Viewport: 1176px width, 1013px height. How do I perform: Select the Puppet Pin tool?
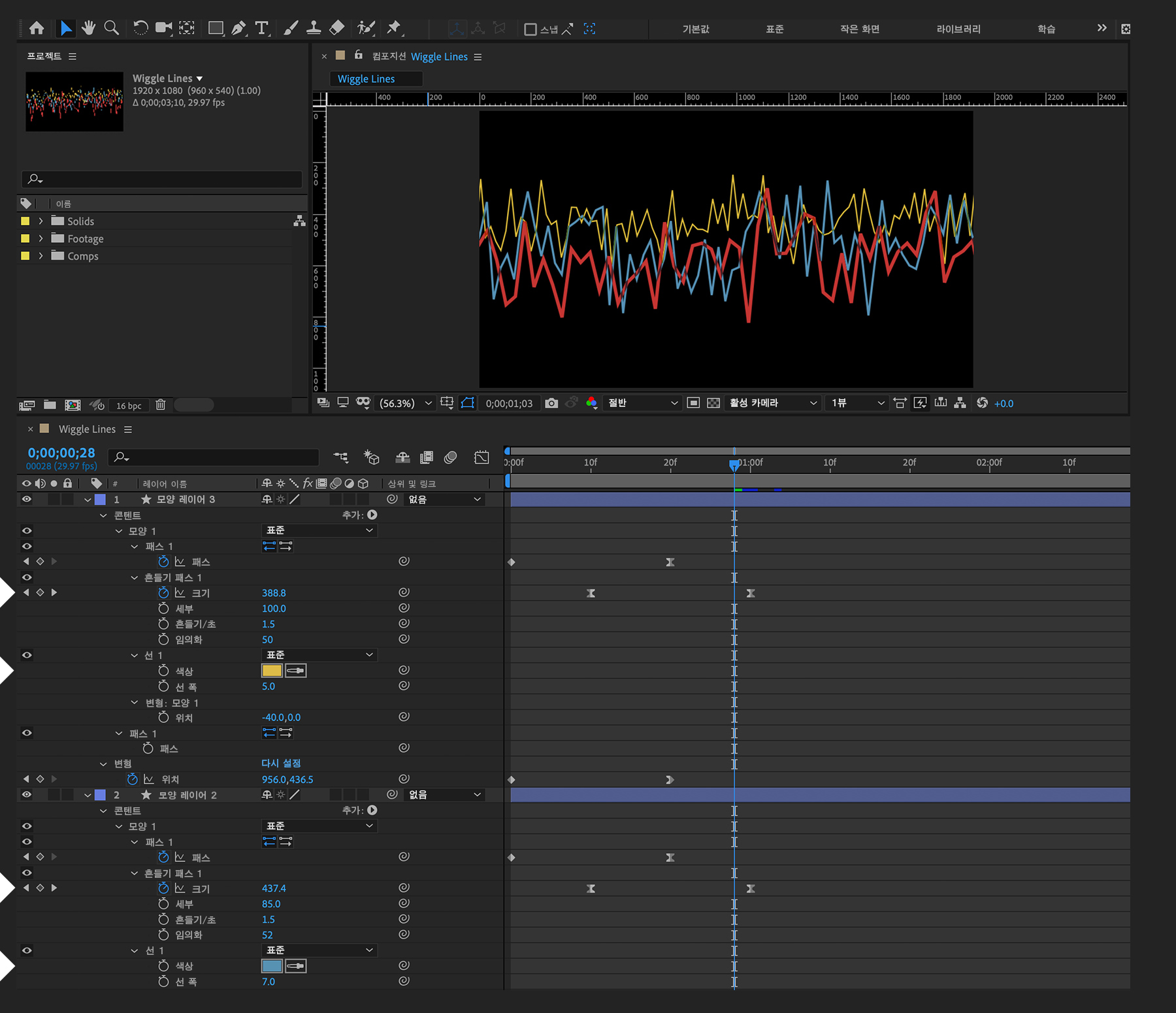[x=393, y=28]
